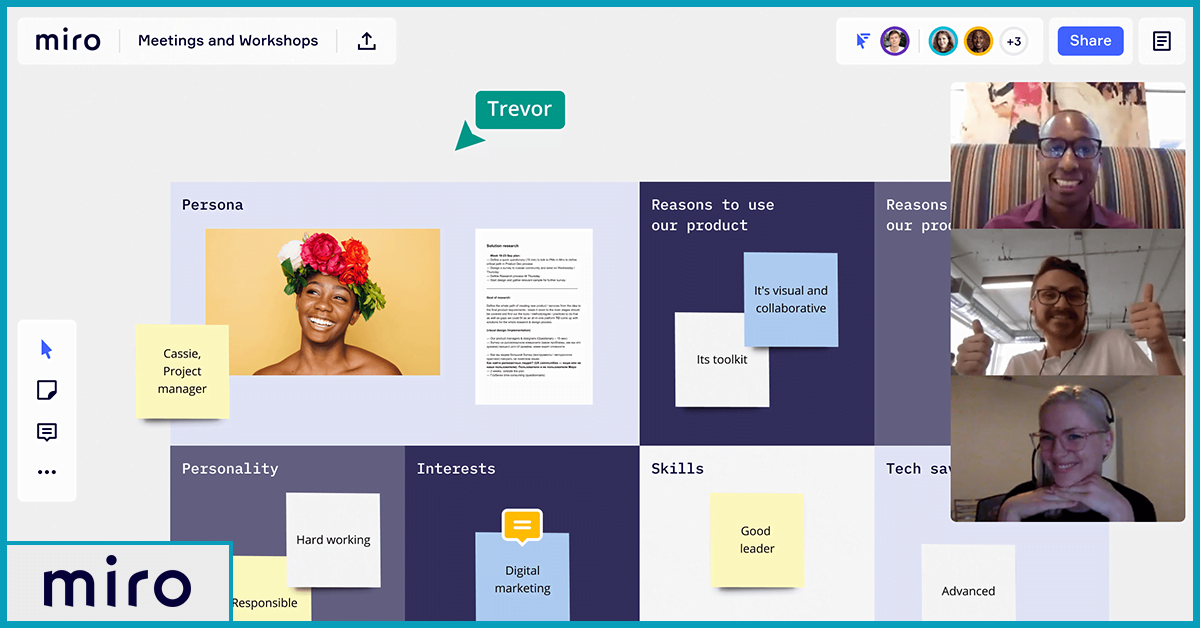Click the Interests frame title

point(456,469)
